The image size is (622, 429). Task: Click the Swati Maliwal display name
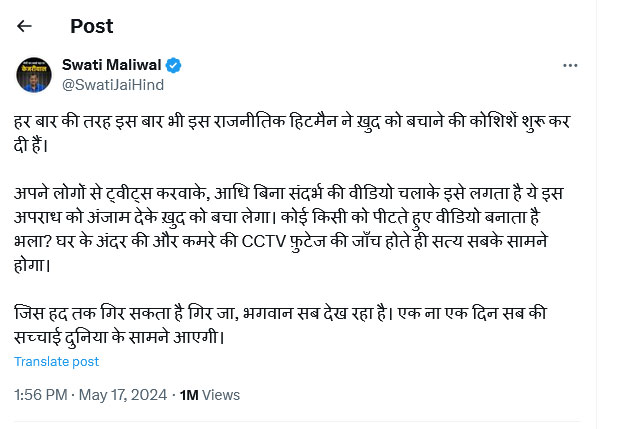tap(111, 66)
